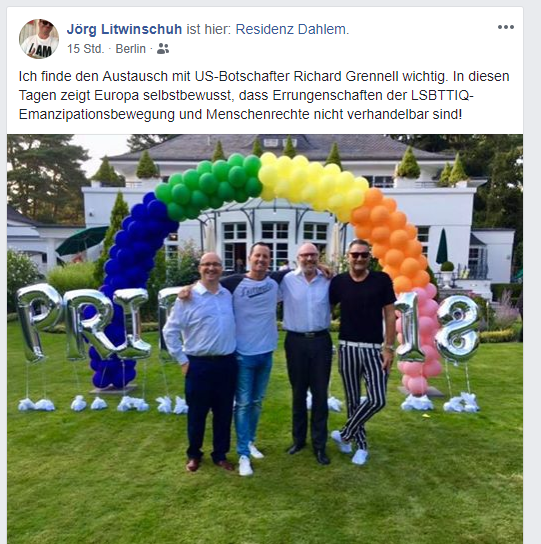Click the post text about US-Botschafter
Image resolution: width=541 pixels, height=544 pixels.
(264, 95)
